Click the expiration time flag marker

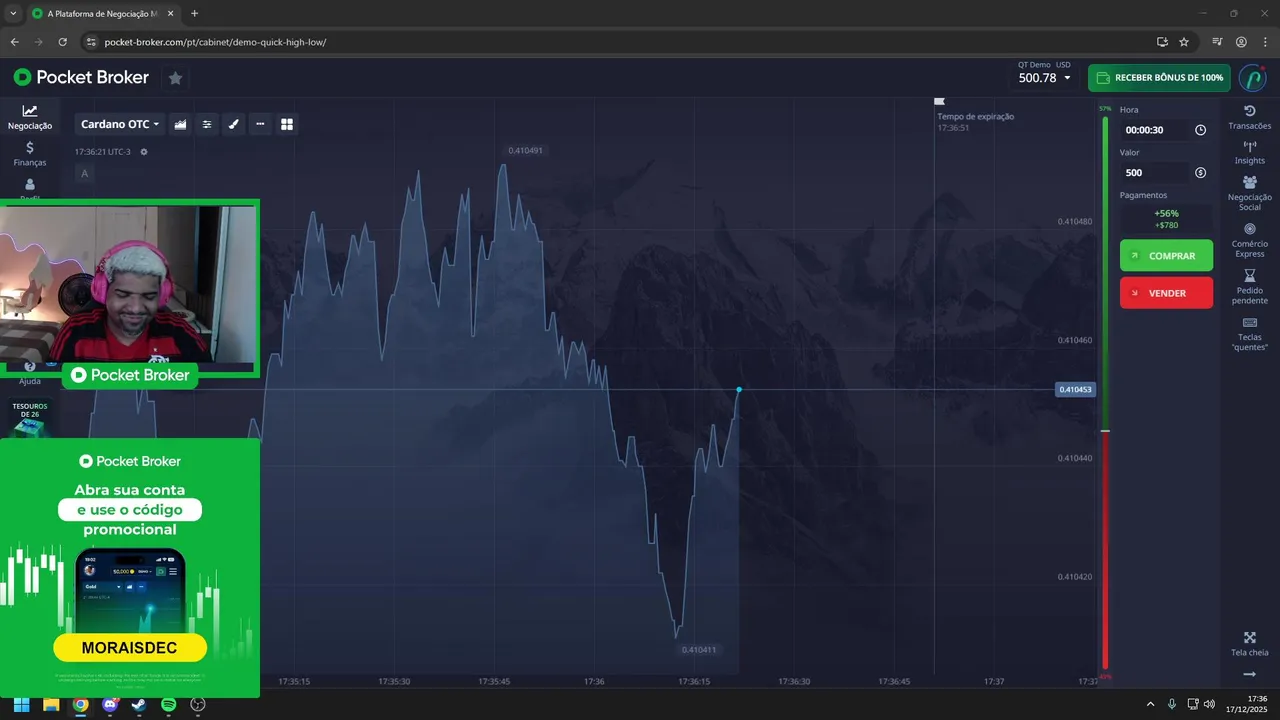pos(939,101)
